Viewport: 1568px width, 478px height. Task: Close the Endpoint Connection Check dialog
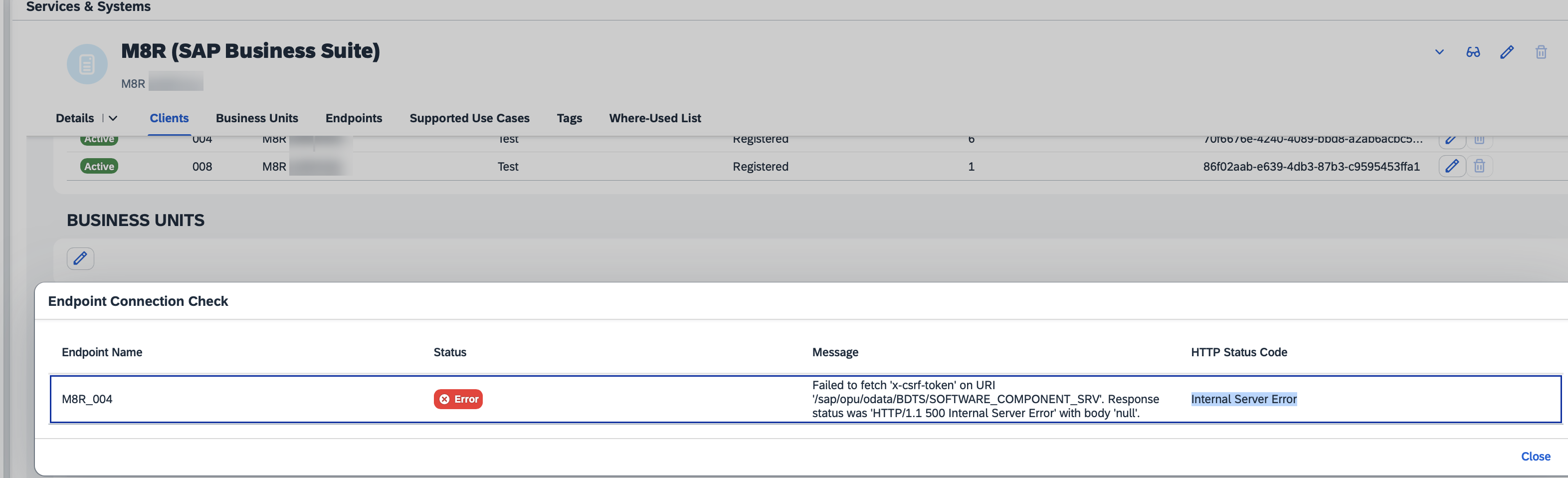click(x=1535, y=457)
